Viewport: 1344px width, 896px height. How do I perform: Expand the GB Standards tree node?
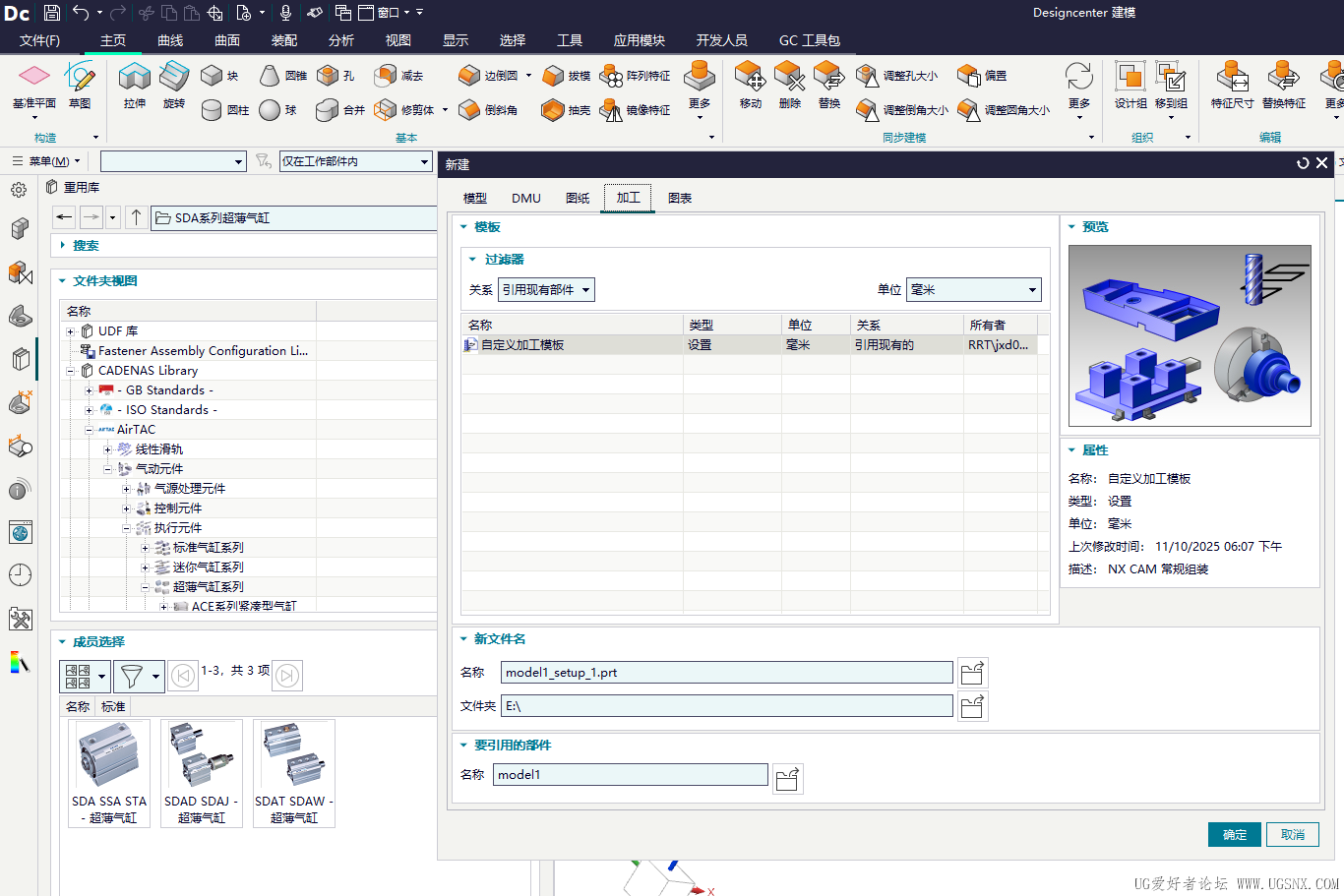(x=89, y=390)
